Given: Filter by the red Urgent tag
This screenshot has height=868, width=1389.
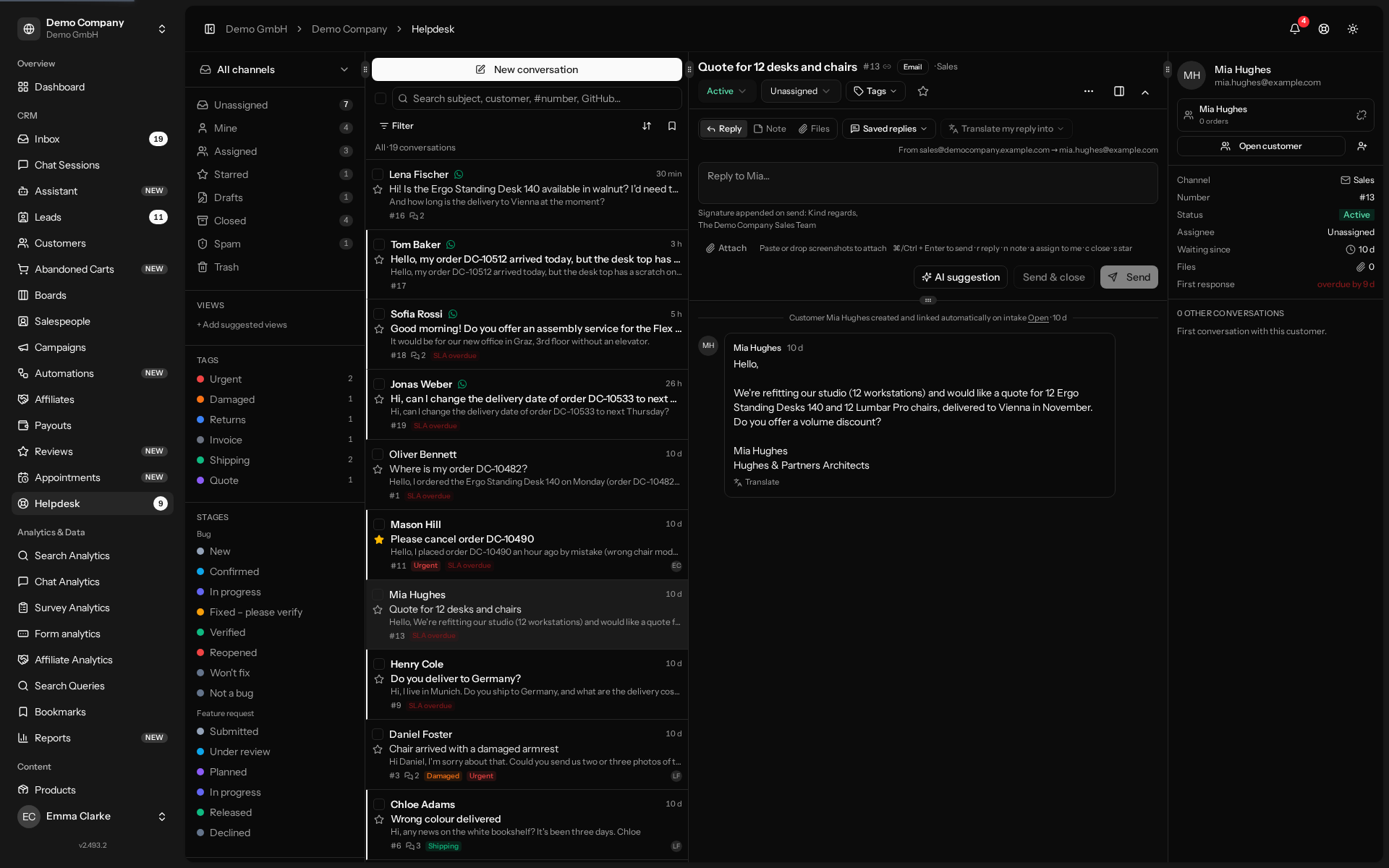Looking at the screenshot, I should [x=275, y=379].
